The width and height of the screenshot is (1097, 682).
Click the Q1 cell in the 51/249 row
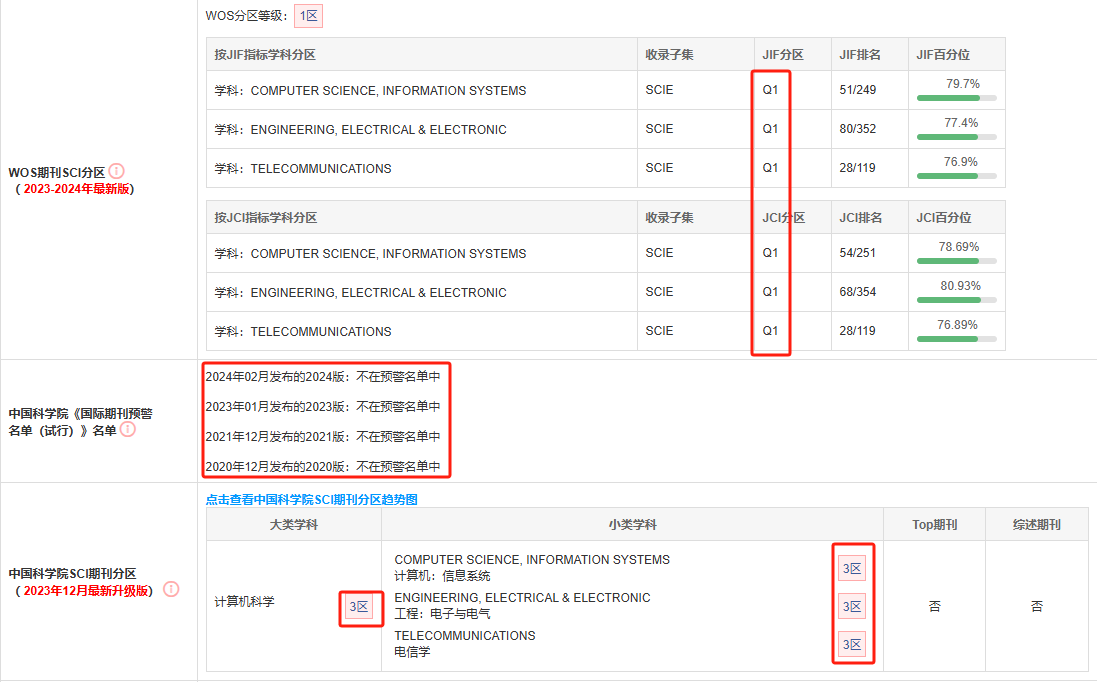click(x=793, y=90)
